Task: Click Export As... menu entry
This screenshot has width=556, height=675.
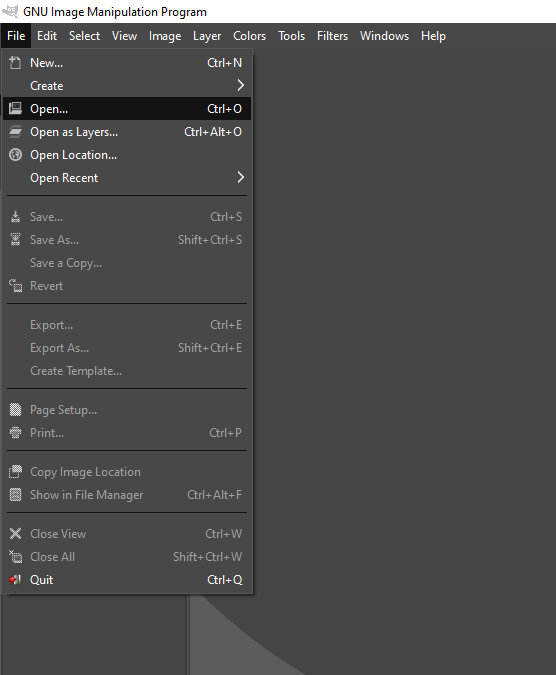Action: [127, 347]
